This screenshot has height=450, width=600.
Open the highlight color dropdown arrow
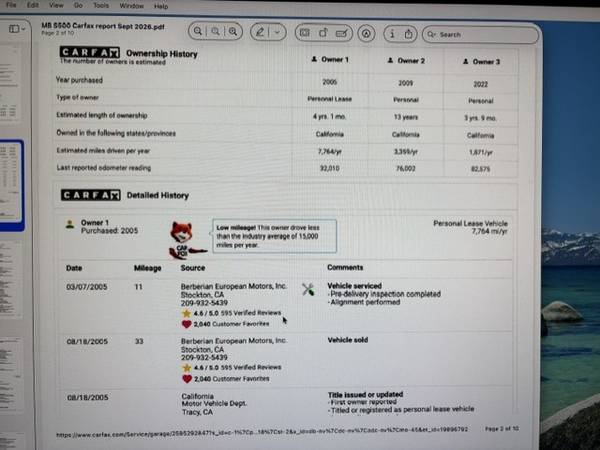pyautogui.click(x=277, y=32)
